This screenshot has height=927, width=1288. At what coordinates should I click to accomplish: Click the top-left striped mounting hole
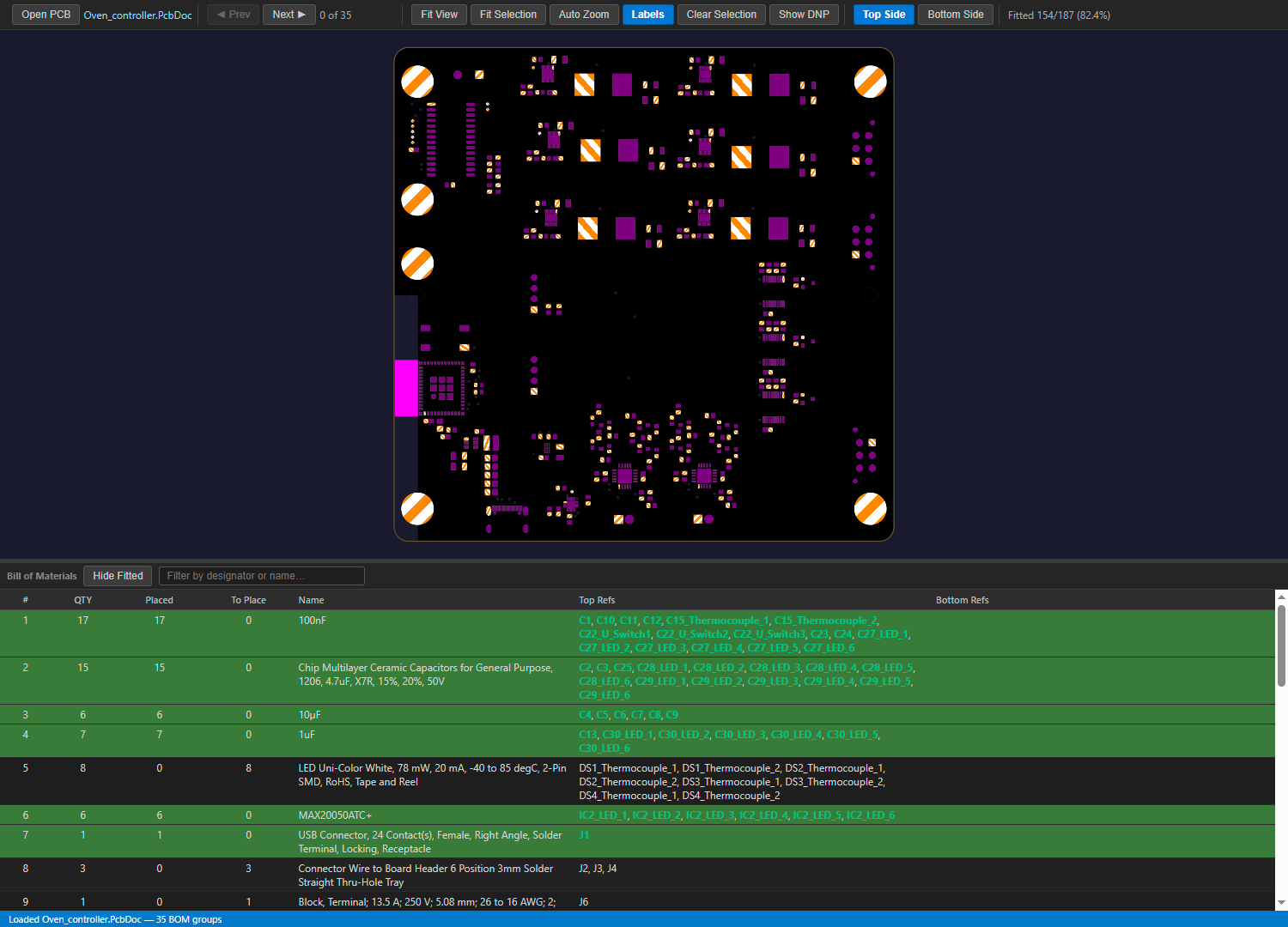pos(417,82)
